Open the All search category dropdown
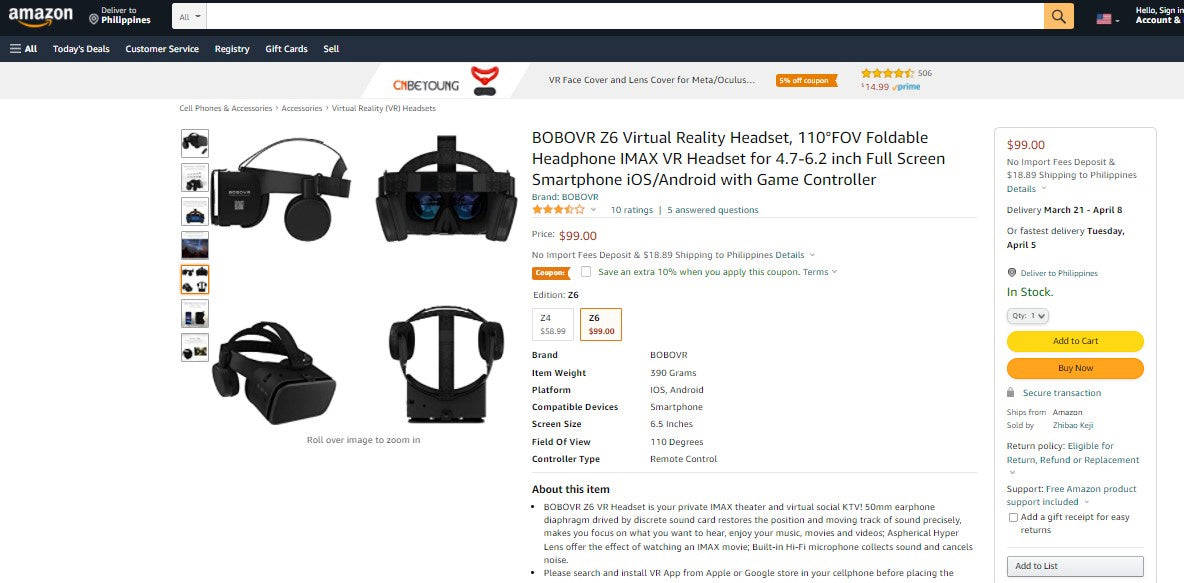Viewport: 1184px width, 583px height. click(x=190, y=17)
